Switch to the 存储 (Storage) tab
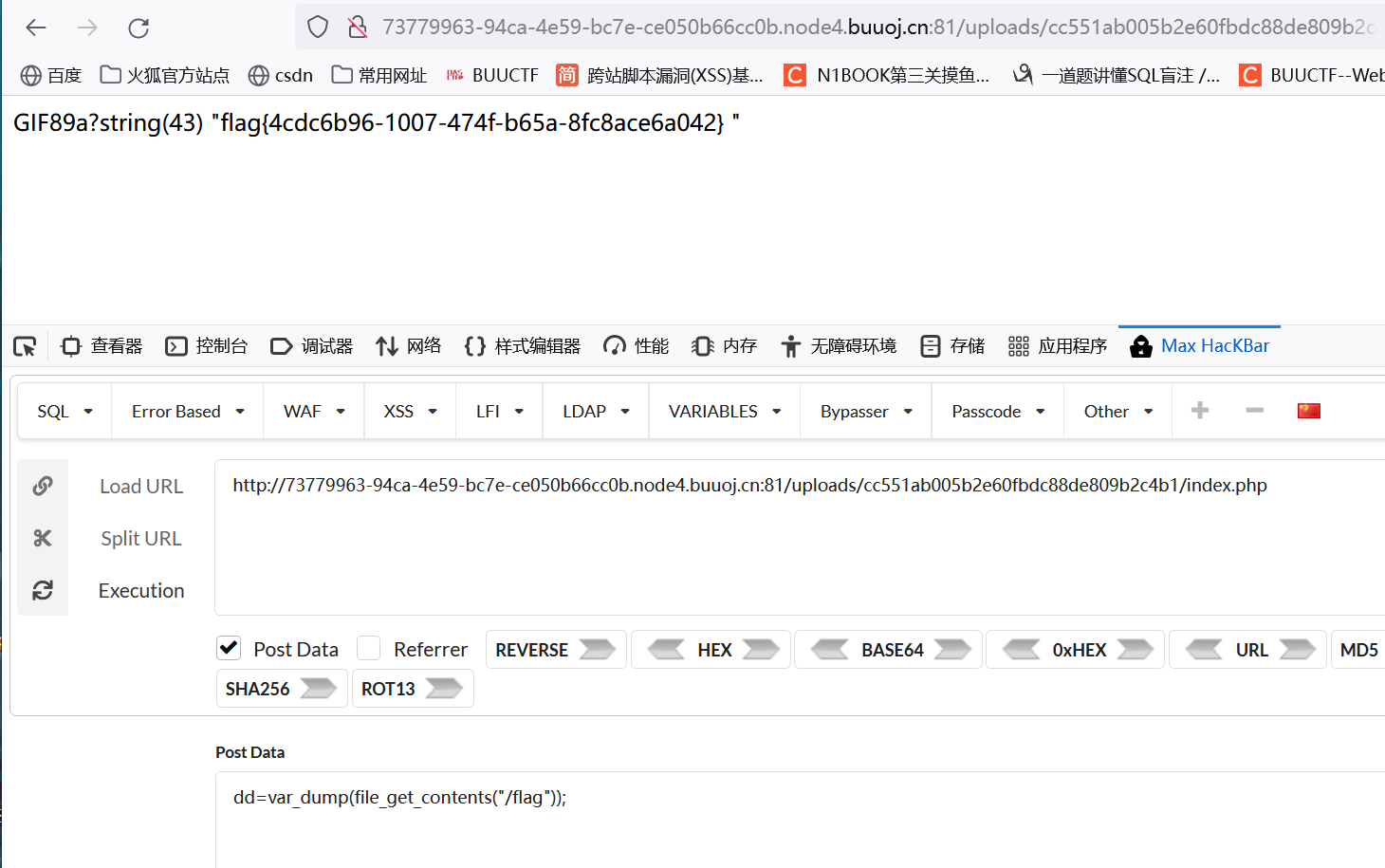Viewport: 1385px width, 868px height. 952,345
